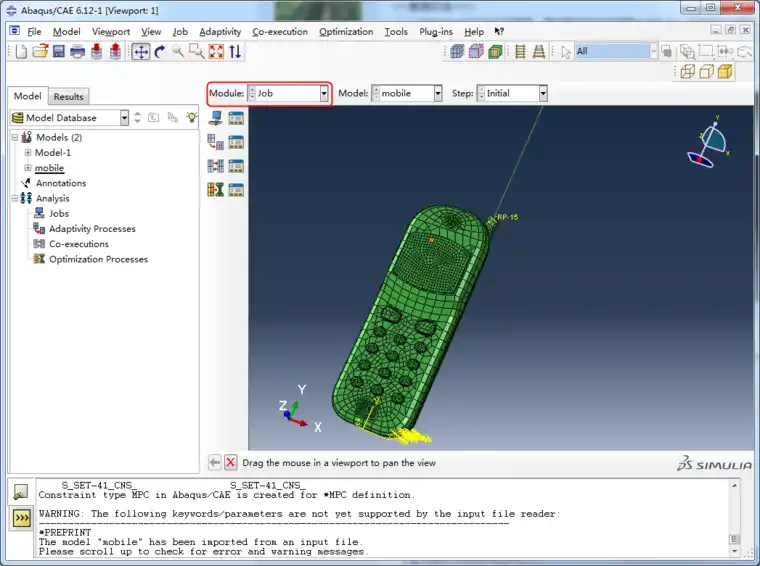The width and height of the screenshot is (760, 566).
Task: Select Adaptivity Processes tree item
Action: (x=92, y=229)
